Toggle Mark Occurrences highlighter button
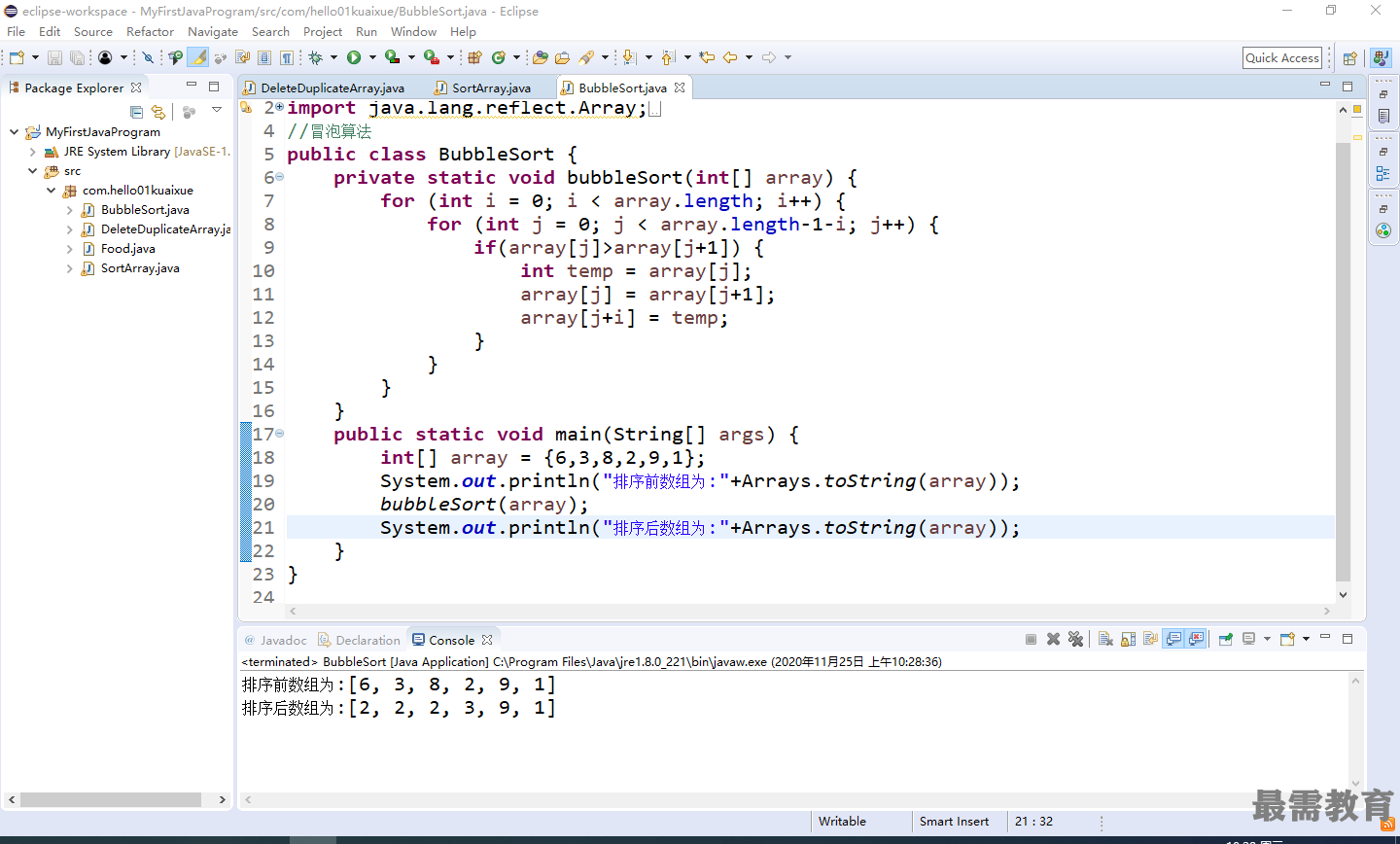This screenshot has width=1400, height=844. pyautogui.click(x=198, y=57)
